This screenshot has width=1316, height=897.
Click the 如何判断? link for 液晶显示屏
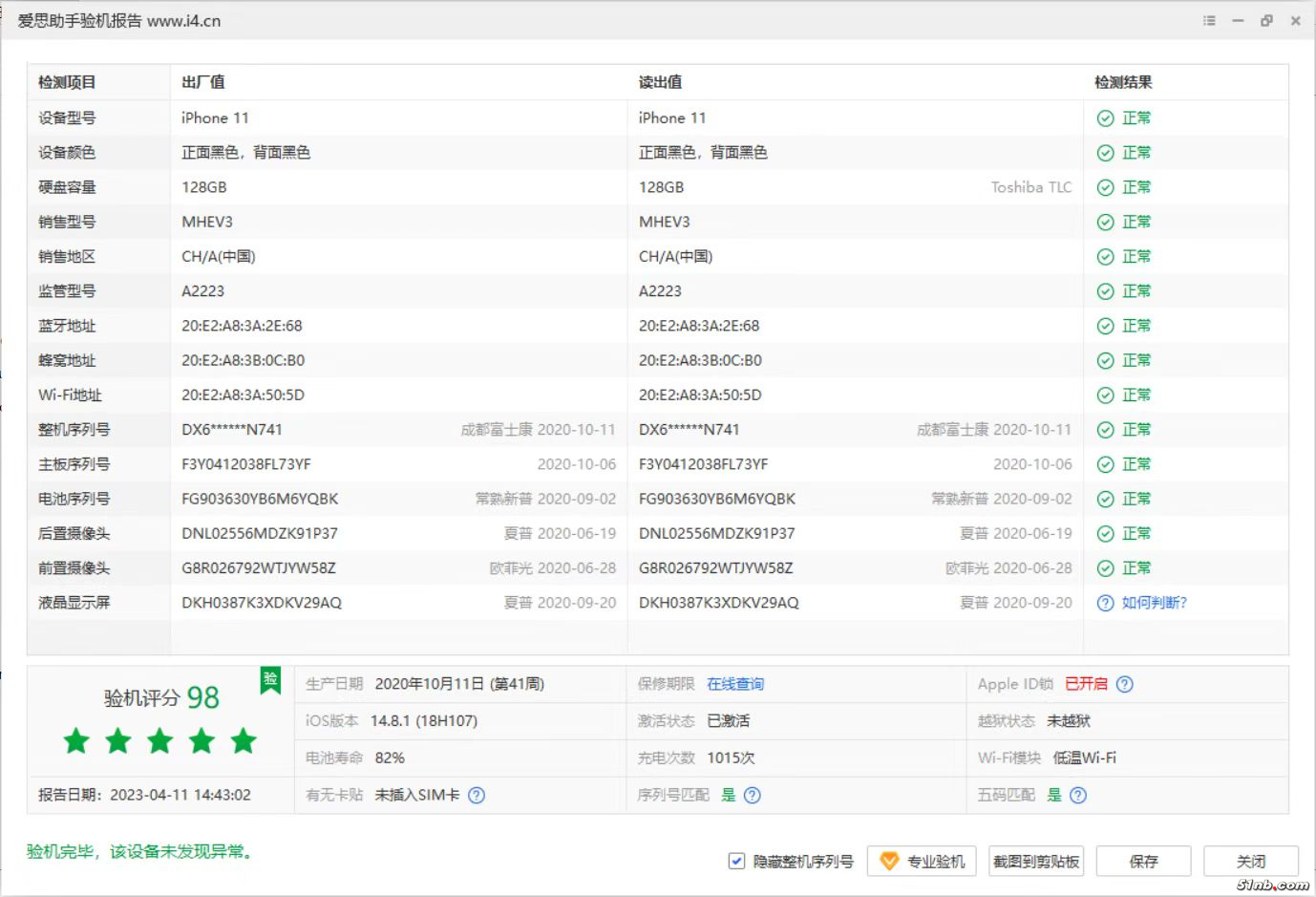[1156, 603]
